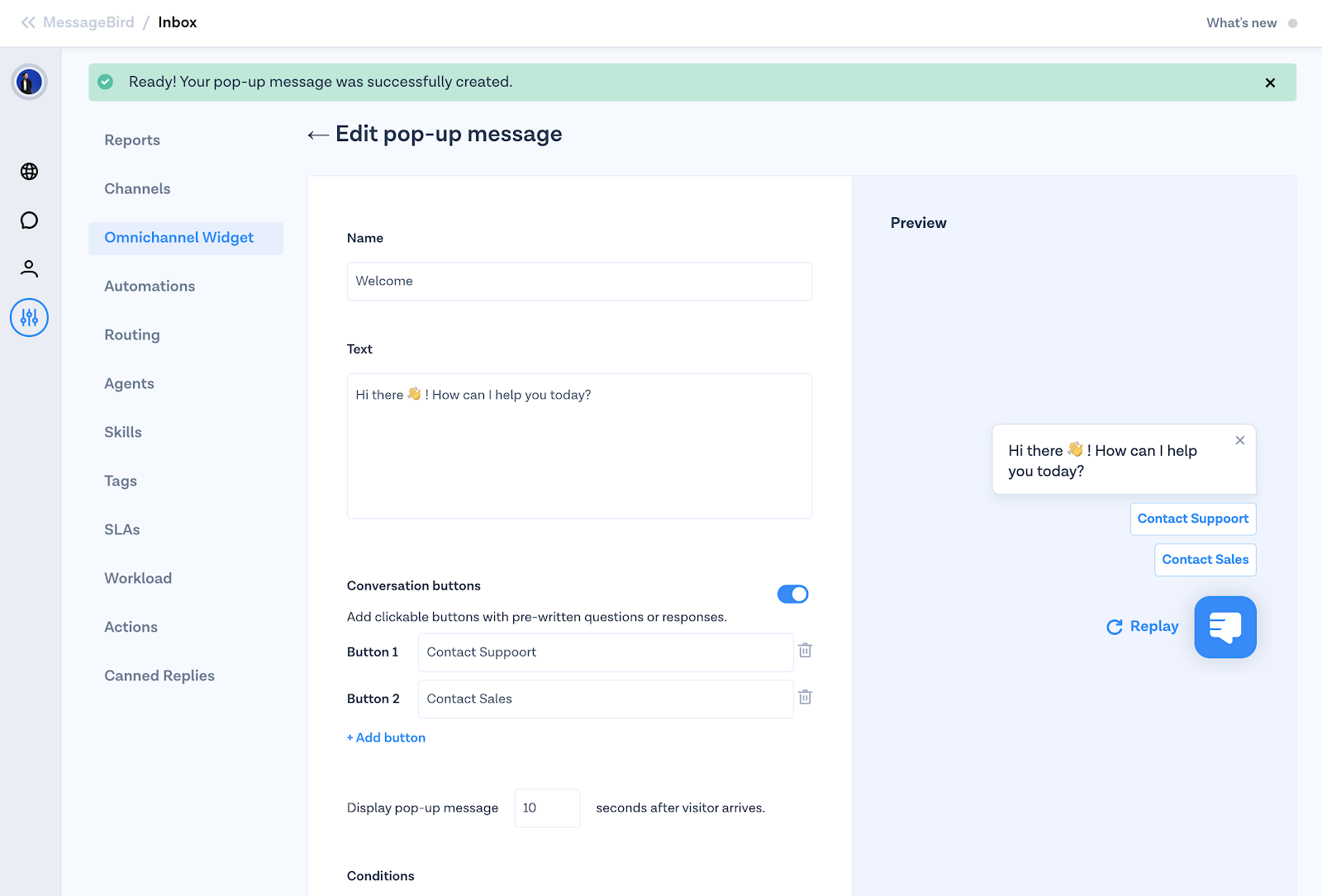Viewport: 1322px width, 896px height.
Task: Delete Button 2 with trash icon
Action: [x=805, y=698]
